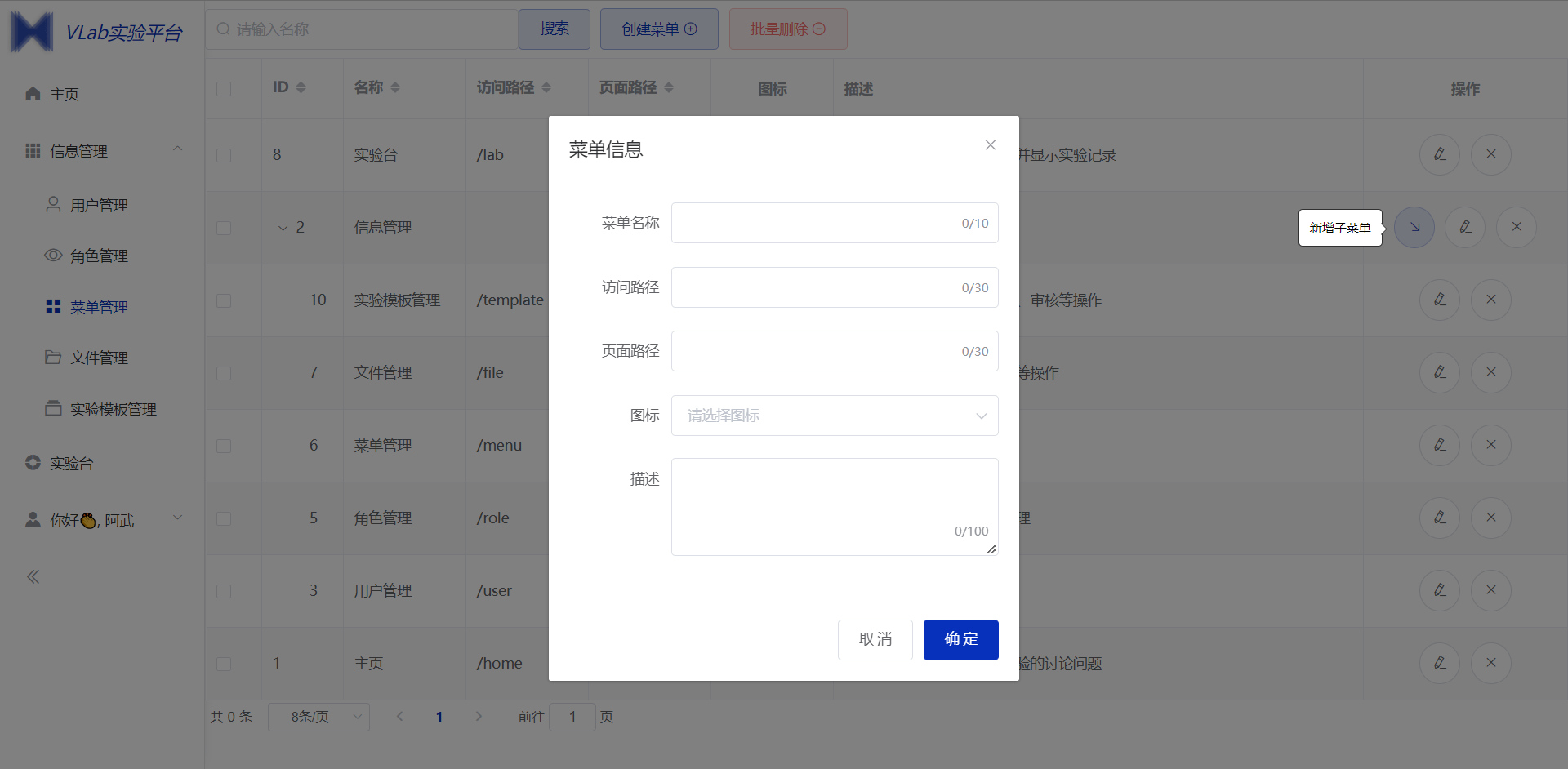Sort by the ID column

tap(301, 87)
